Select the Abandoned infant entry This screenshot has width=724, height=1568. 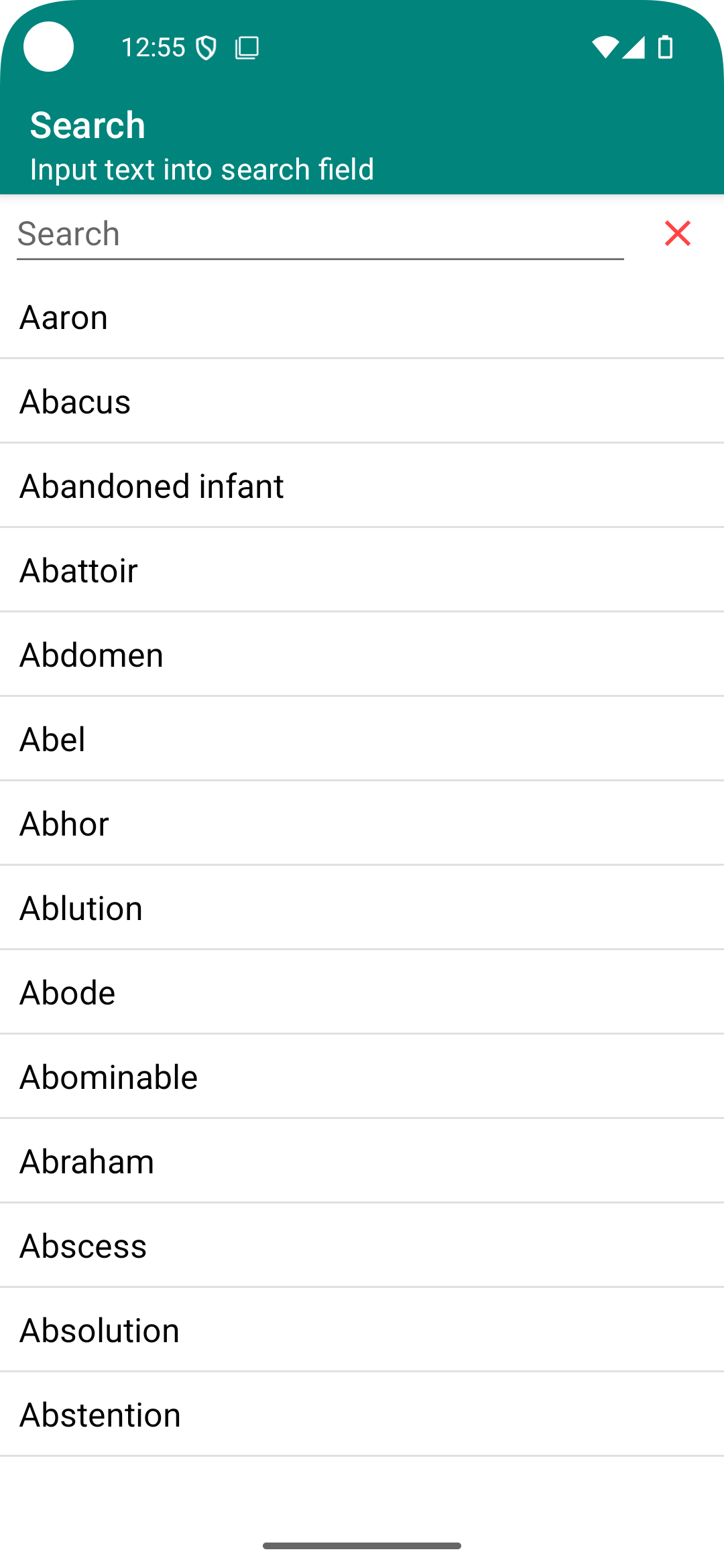coord(362,486)
